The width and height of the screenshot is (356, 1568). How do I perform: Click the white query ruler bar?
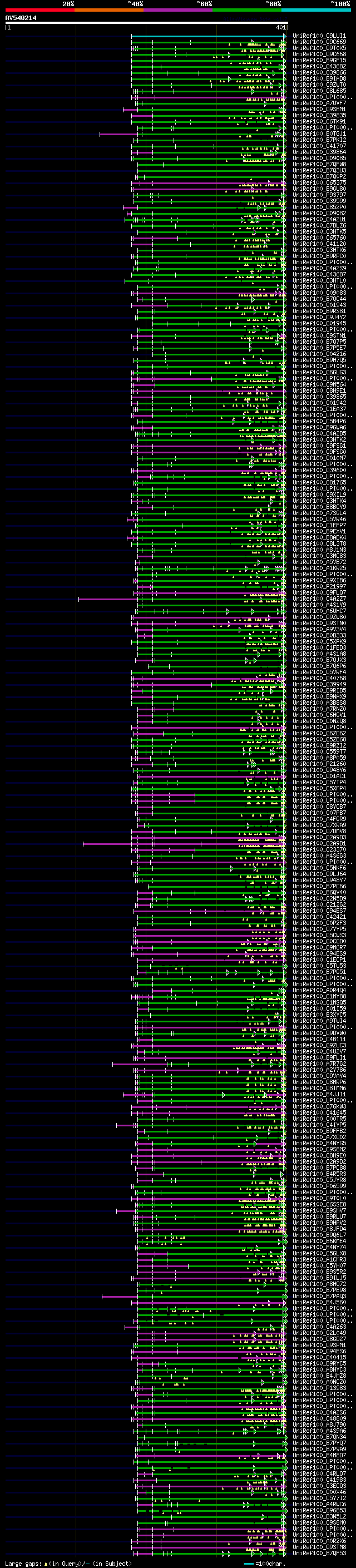coord(147,23)
